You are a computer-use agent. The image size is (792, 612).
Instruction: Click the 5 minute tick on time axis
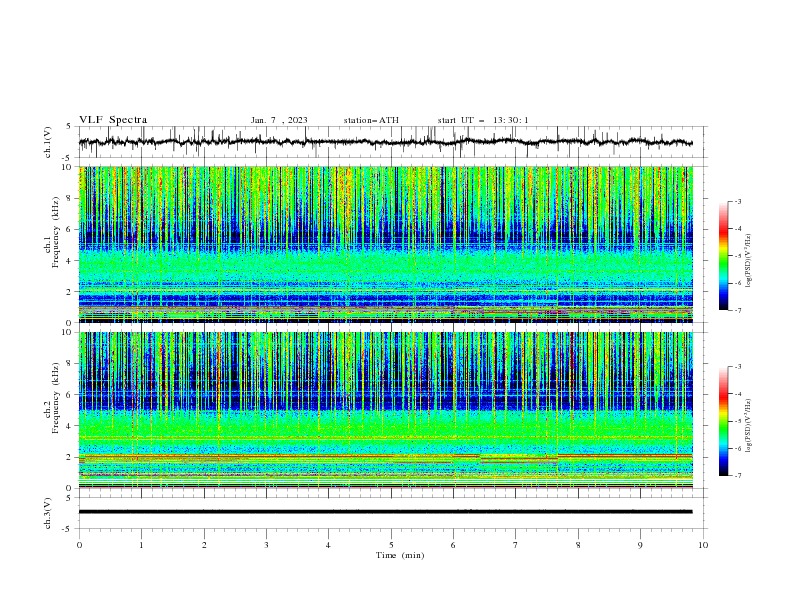pyautogui.click(x=391, y=545)
